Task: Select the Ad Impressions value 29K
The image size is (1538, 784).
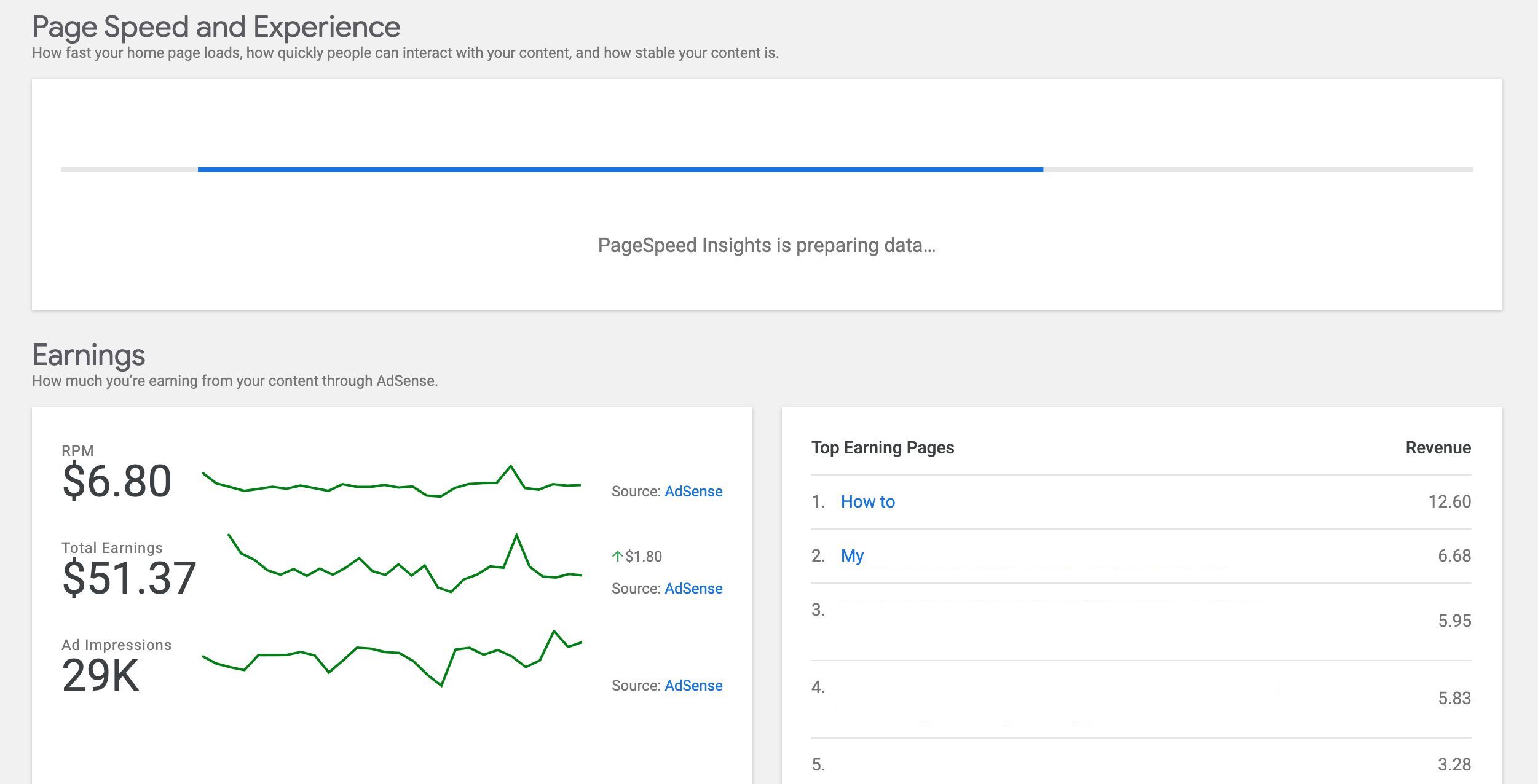Action: [x=101, y=675]
